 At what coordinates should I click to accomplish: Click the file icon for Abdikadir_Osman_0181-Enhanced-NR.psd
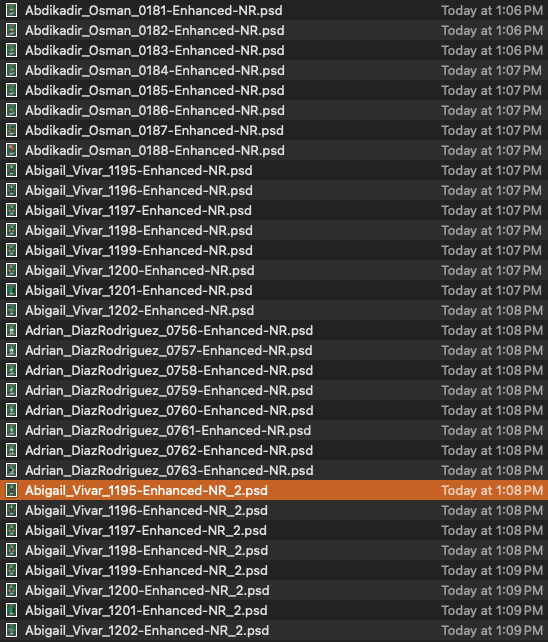tap(11, 10)
